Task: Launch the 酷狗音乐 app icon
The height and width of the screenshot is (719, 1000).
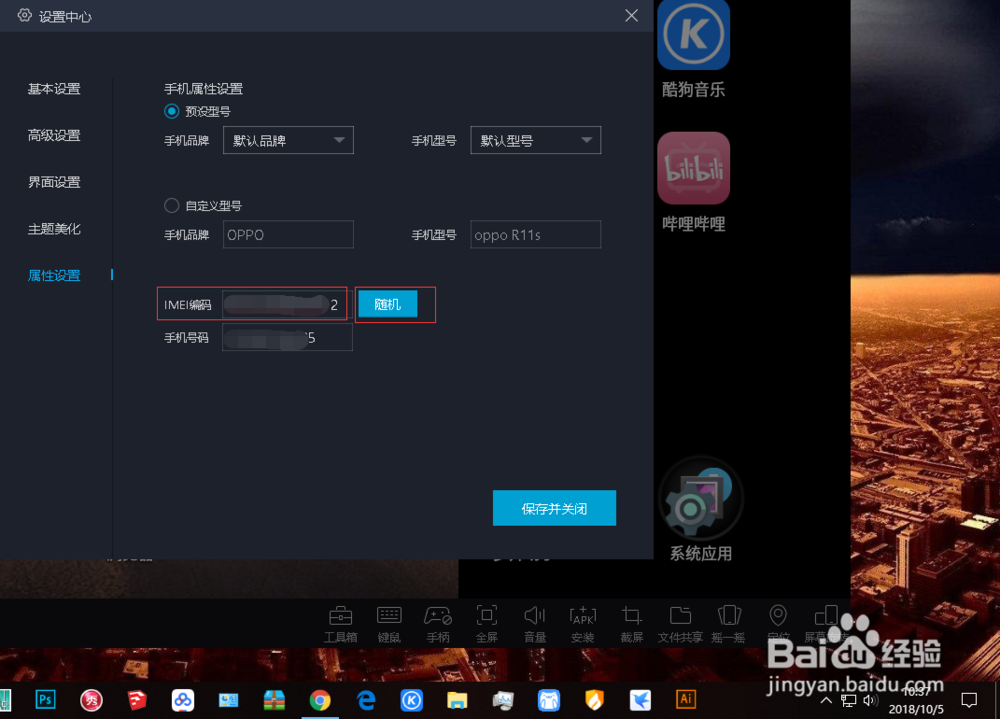Action: [693, 35]
